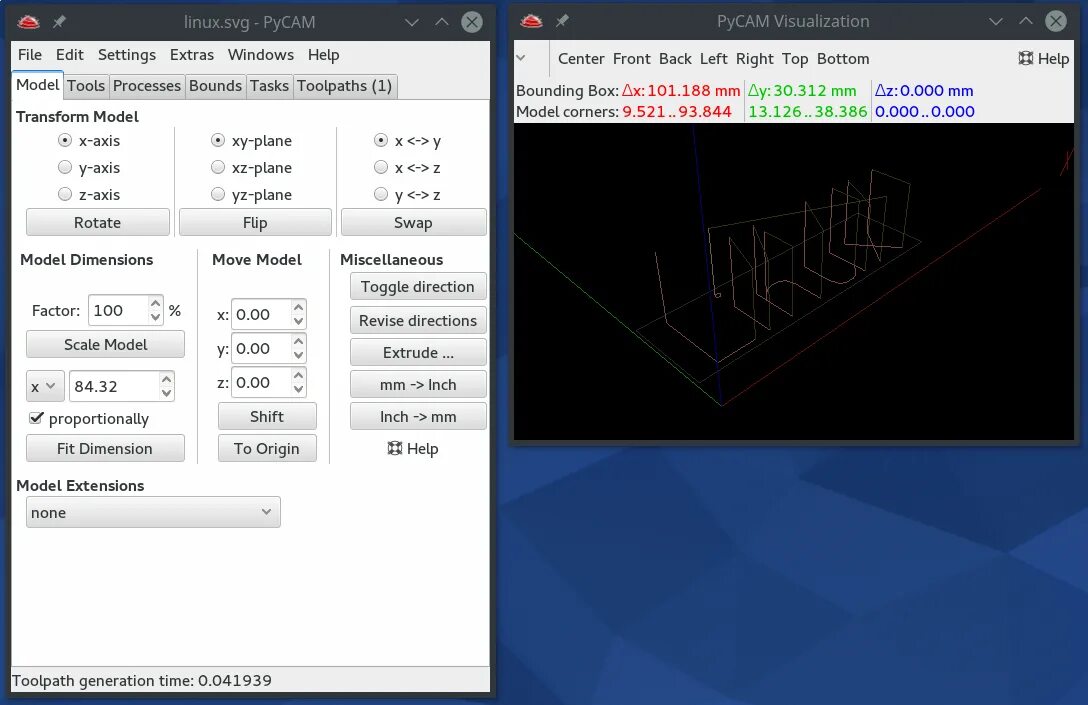Choose the yz-plane flip option

coord(218,194)
